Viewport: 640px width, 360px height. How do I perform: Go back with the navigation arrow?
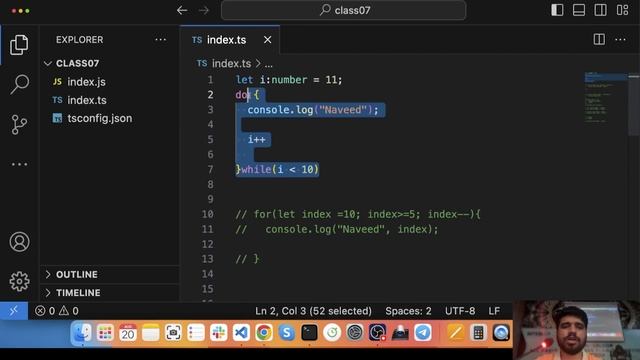tap(182, 10)
